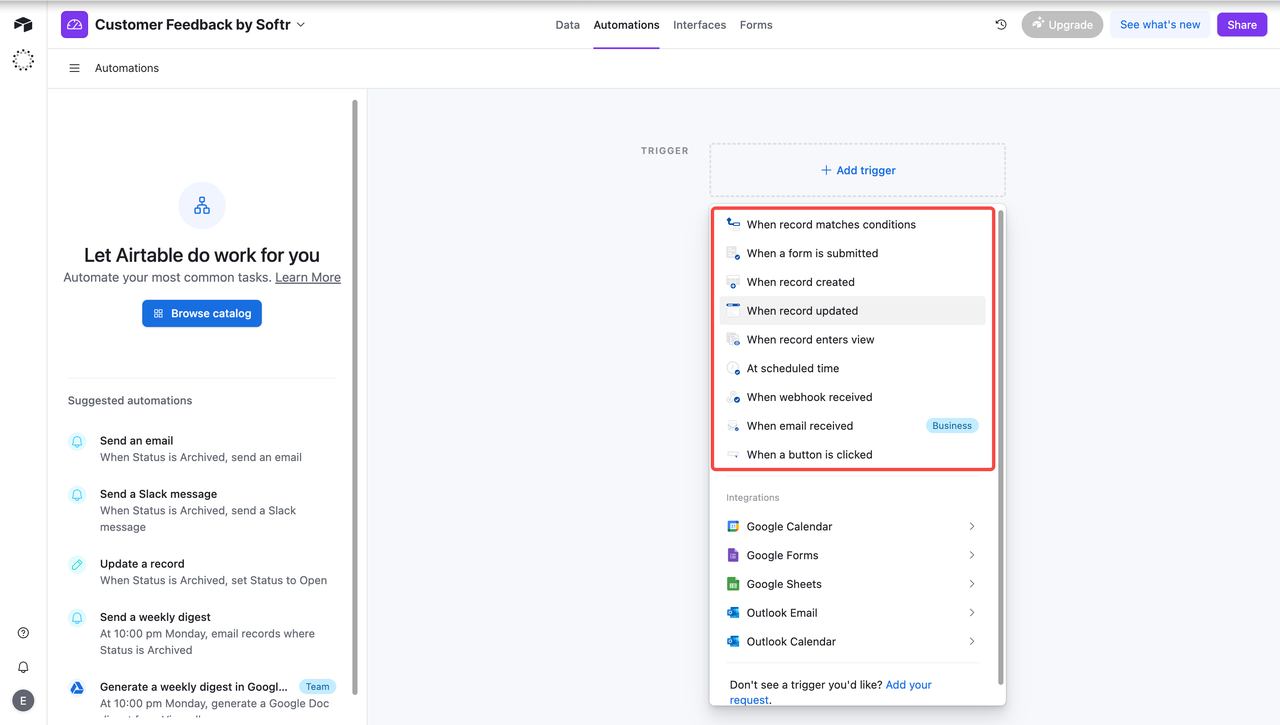Click the hamburger menu icon beside Automations
This screenshot has width=1280, height=725.
pyautogui.click(x=74, y=67)
